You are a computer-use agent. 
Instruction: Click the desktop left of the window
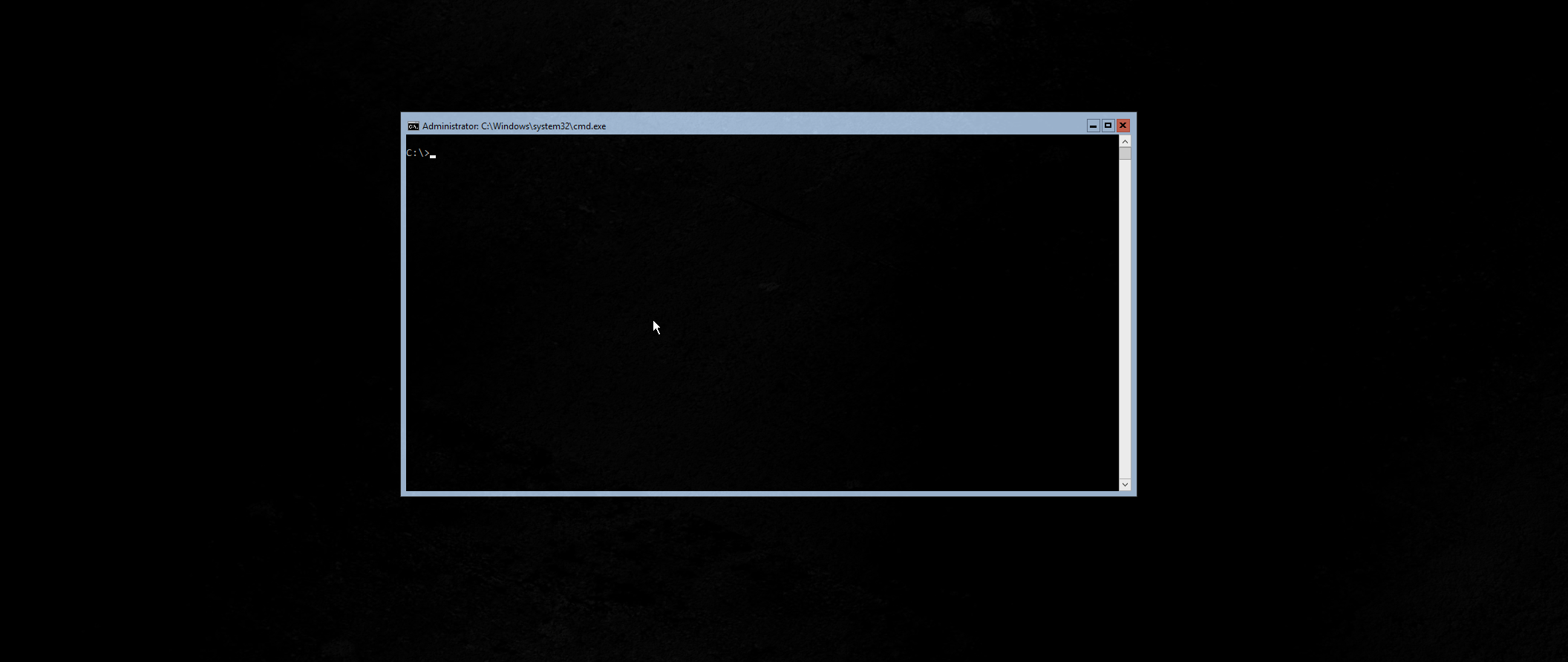[x=200, y=312]
